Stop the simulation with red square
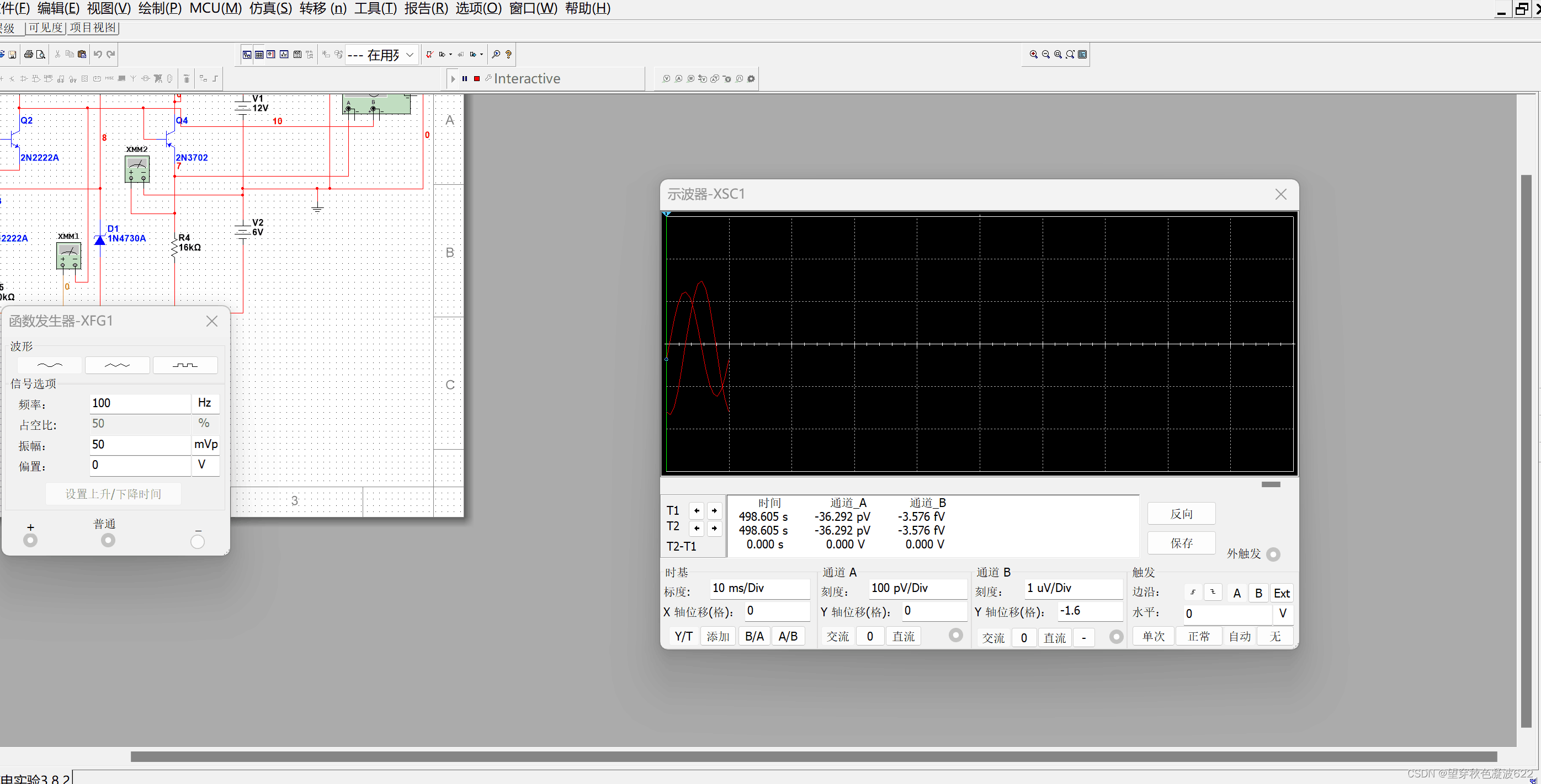The height and width of the screenshot is (784, 1541). pos(477,78)
